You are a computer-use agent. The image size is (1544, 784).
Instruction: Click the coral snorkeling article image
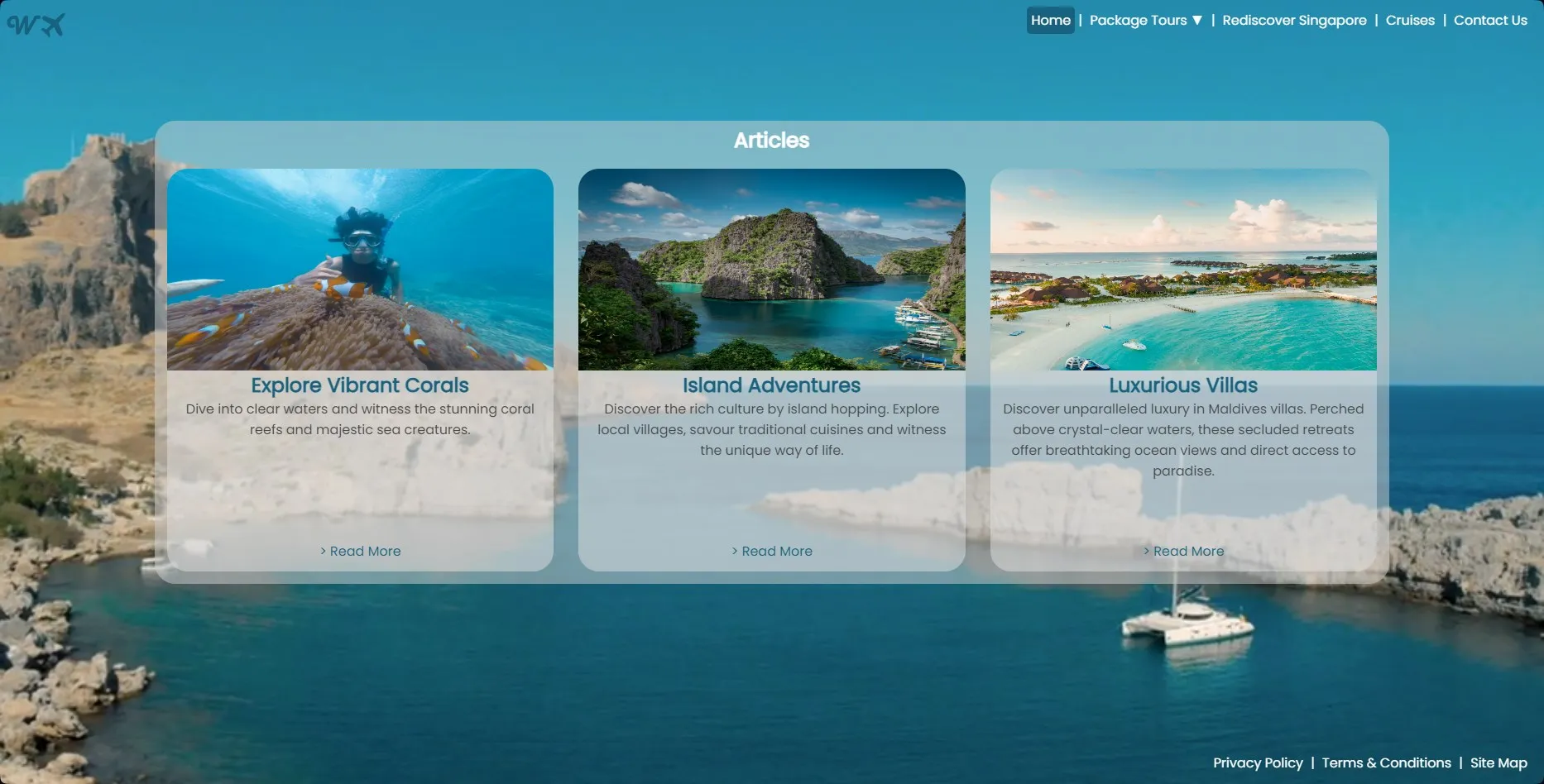click(360, 270)
